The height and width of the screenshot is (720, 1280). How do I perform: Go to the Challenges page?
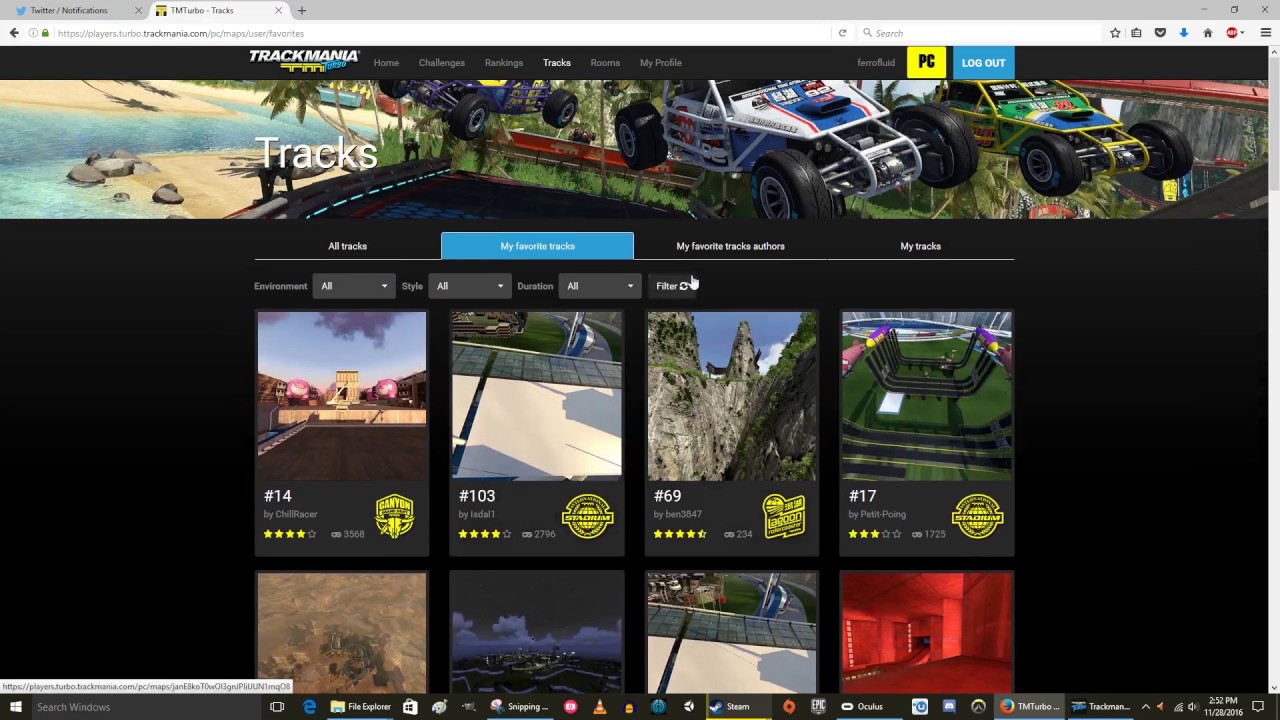coord(442,63)
